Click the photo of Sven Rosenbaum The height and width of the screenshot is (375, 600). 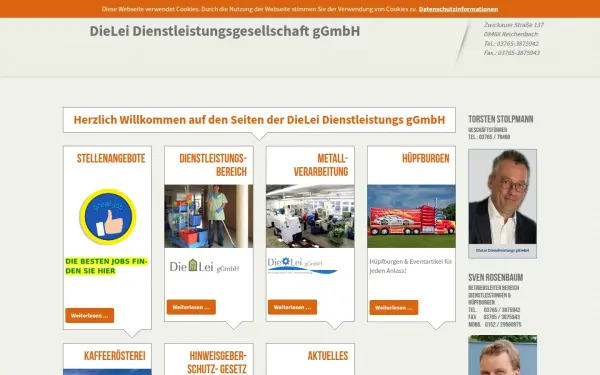click(502, 355)
